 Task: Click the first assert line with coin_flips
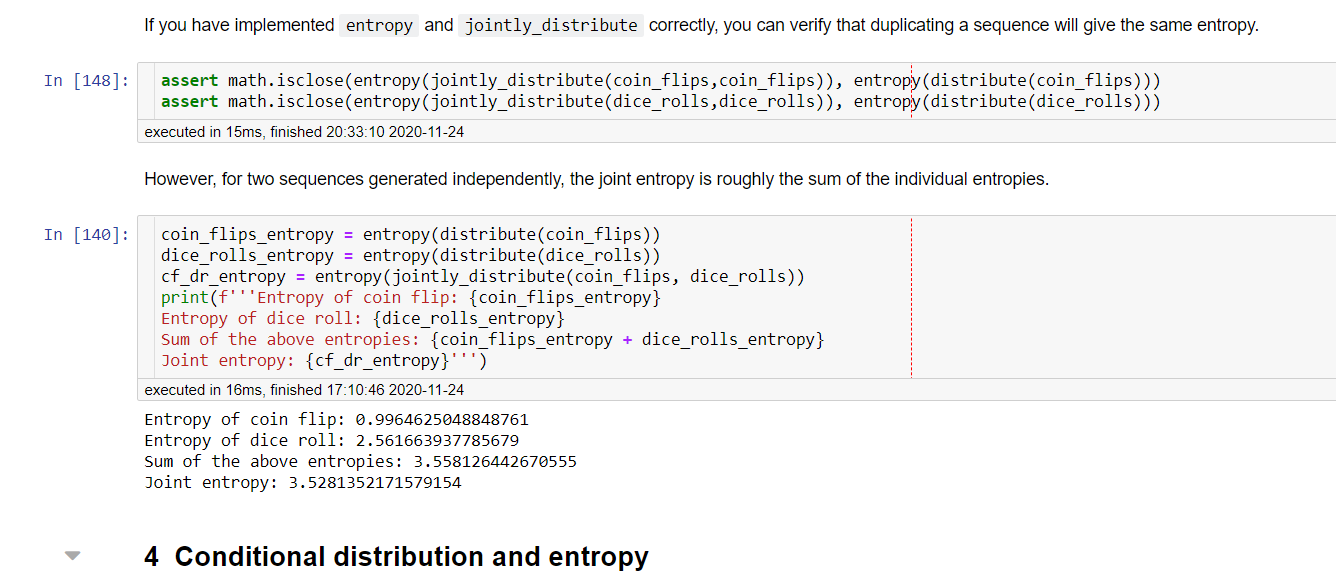(x=660, y=81)
